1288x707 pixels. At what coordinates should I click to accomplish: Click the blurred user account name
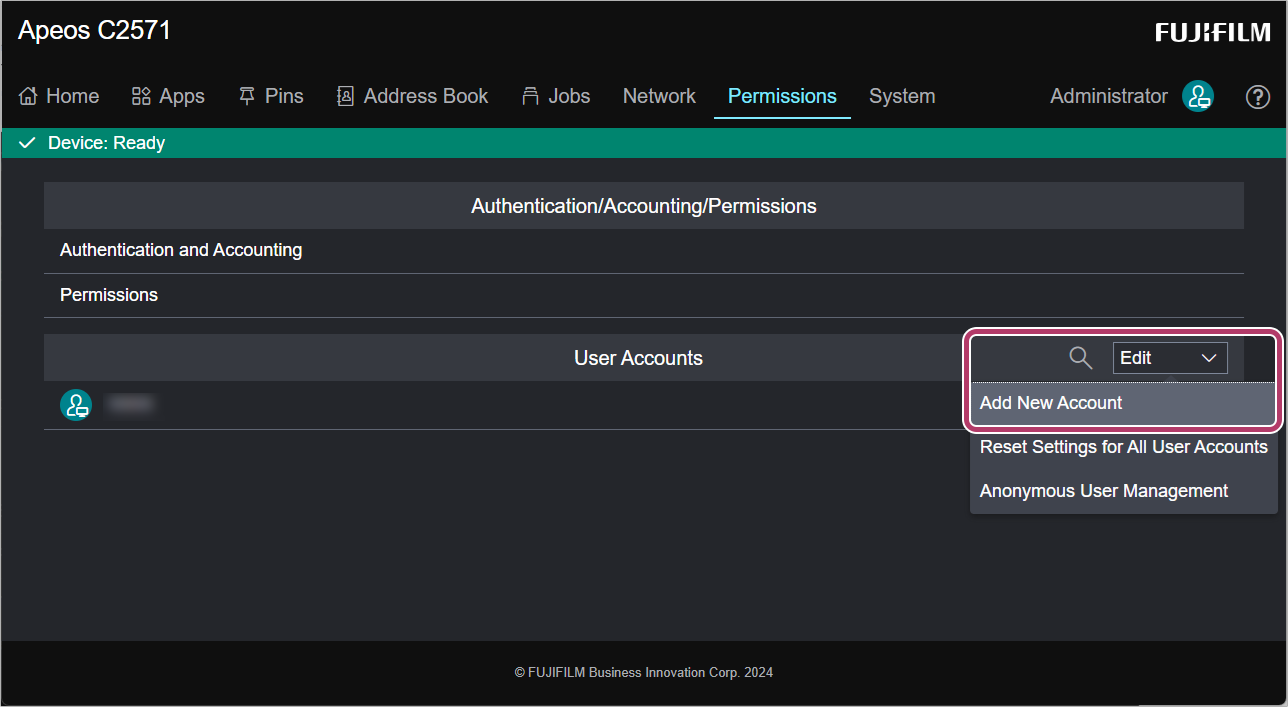tap(130, 405)
